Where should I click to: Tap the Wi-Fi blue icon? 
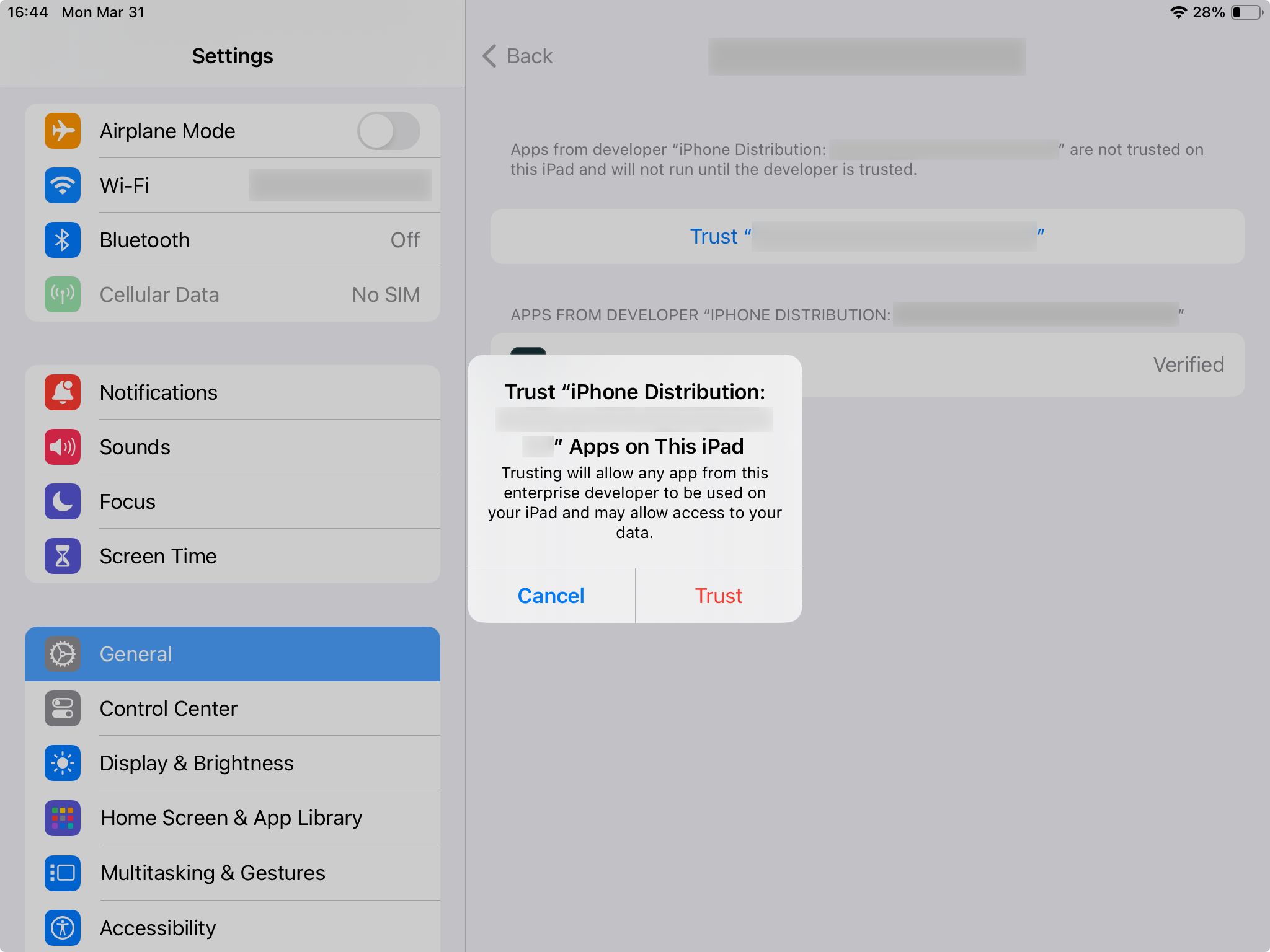pyautogui.click(x=63, y=185)
